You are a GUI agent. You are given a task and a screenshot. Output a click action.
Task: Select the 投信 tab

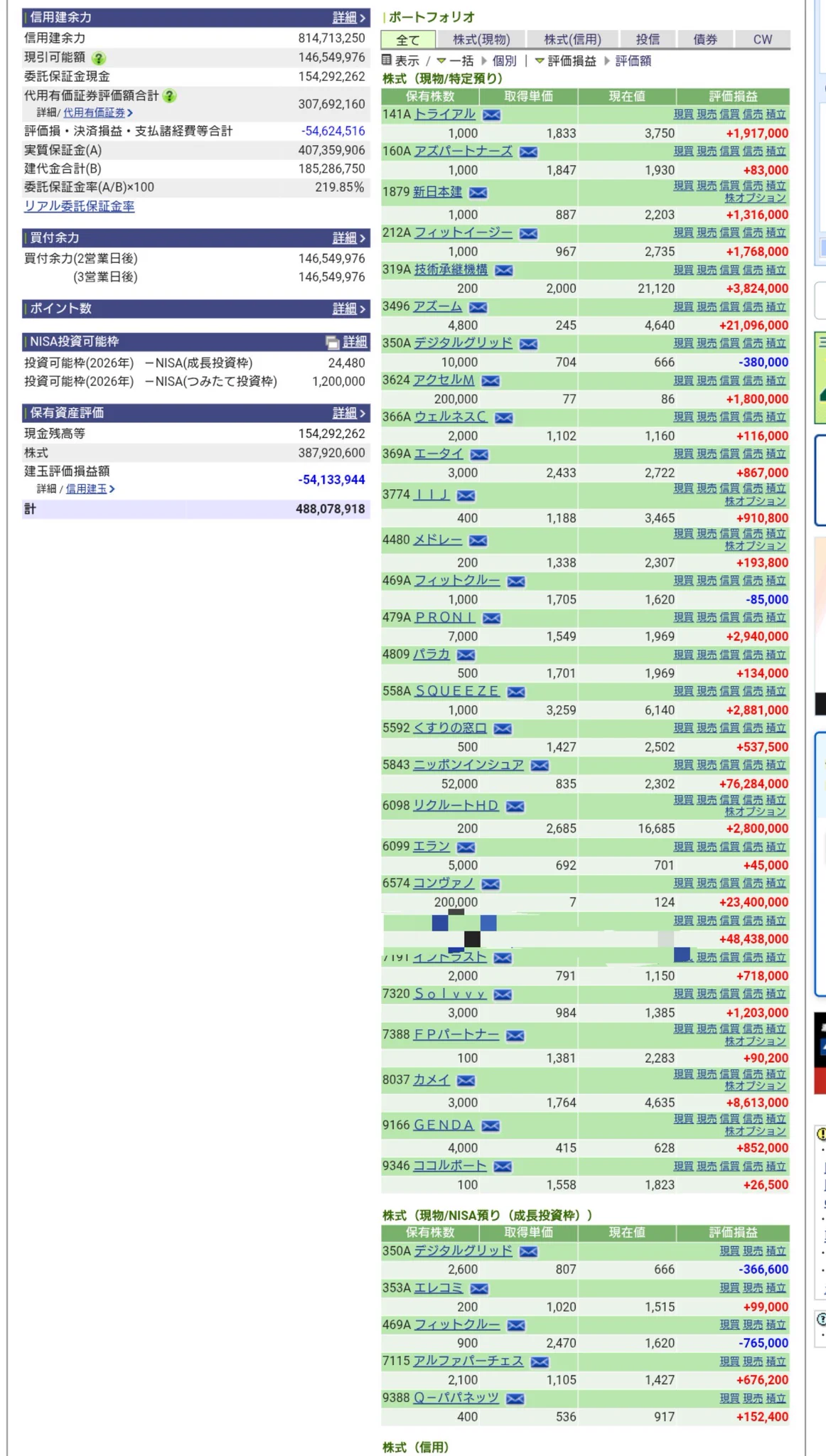click(648, 40)
